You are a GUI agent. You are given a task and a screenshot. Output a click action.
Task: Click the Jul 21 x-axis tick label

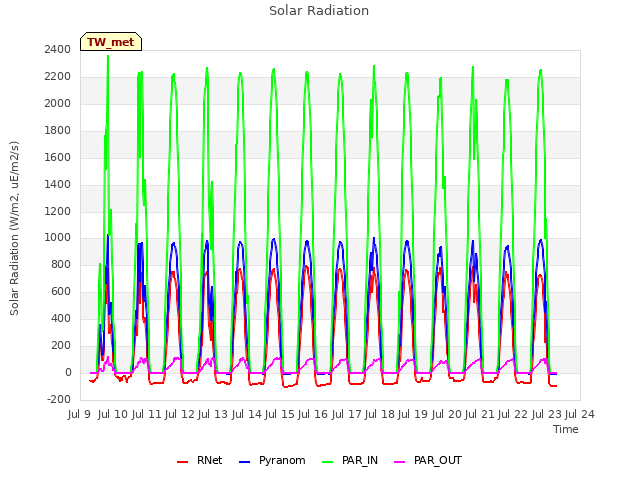pos(480,414)
